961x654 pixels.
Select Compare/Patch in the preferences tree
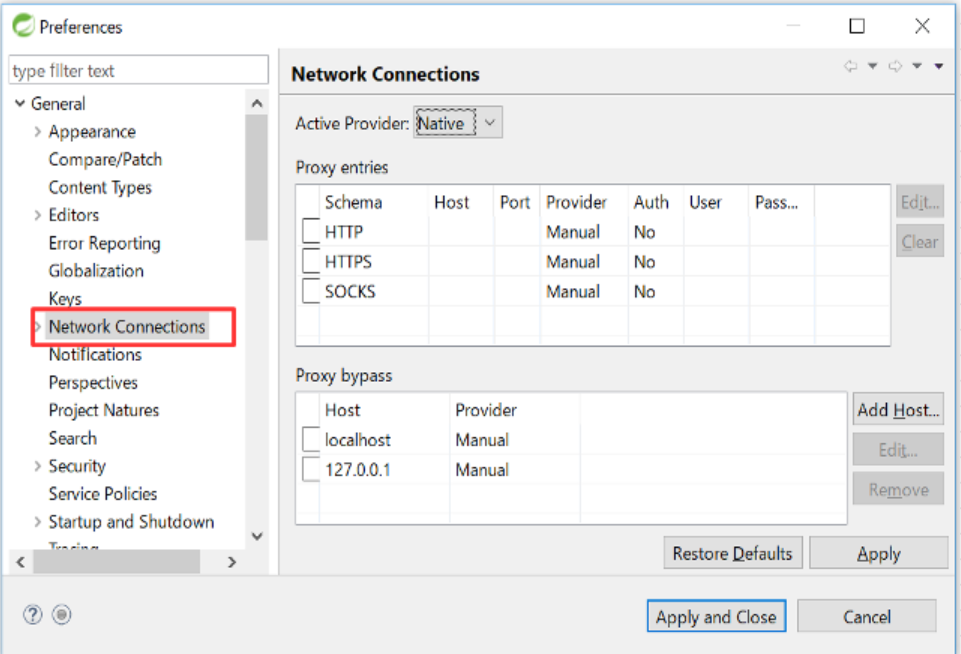[105, 159]
